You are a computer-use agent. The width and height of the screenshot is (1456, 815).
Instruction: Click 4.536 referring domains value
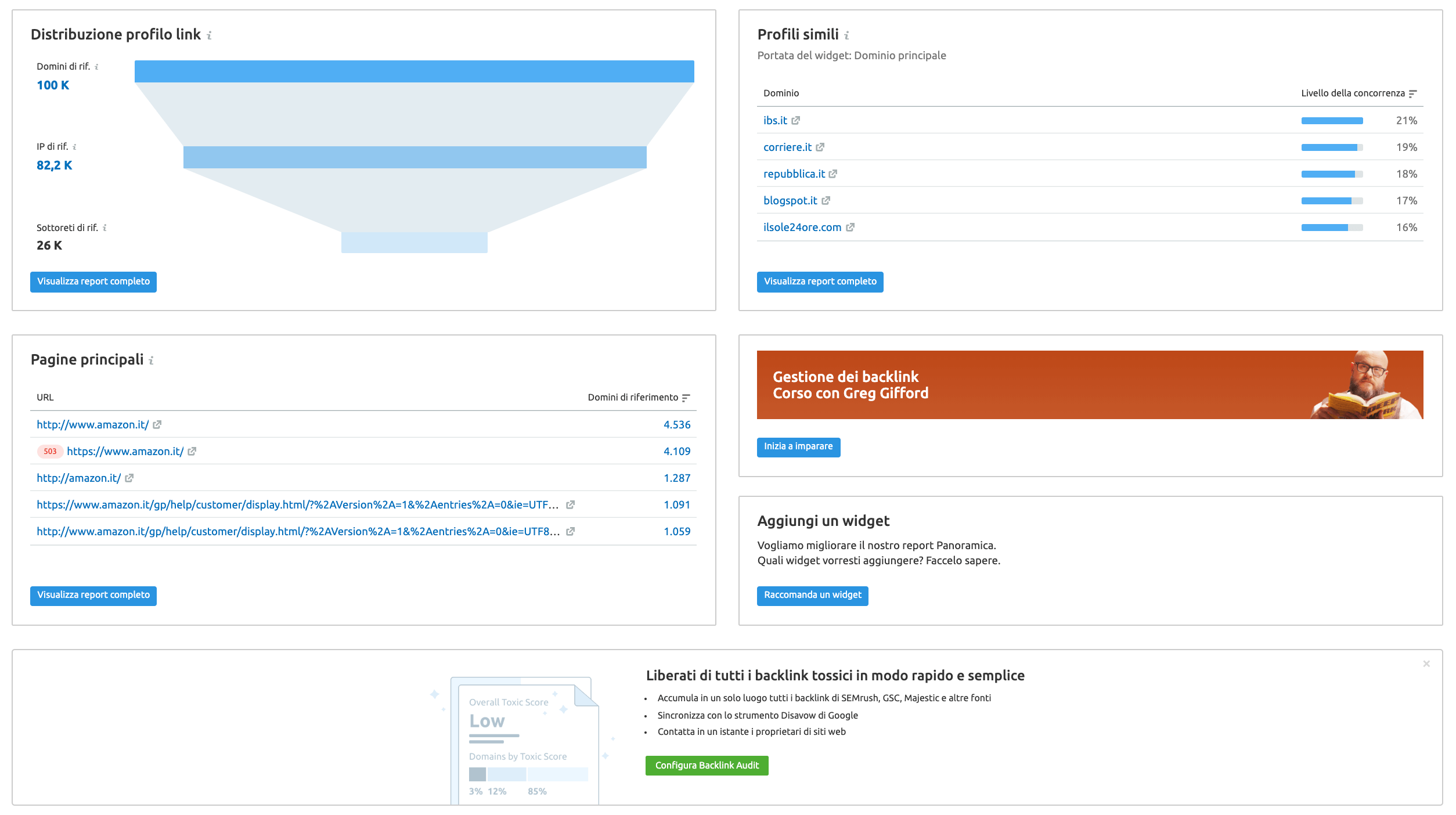coord(677,425)
